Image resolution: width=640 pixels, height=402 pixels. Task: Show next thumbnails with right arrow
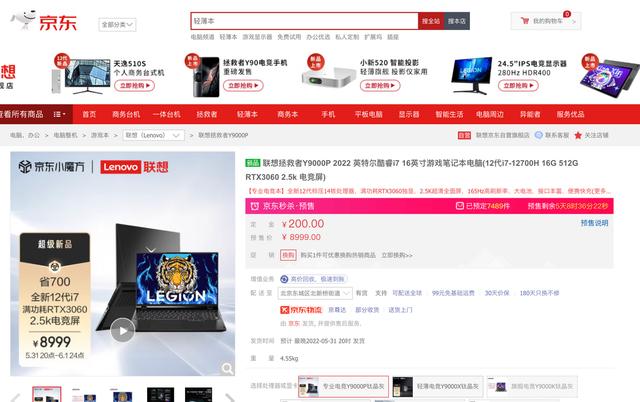pos(230,397)
